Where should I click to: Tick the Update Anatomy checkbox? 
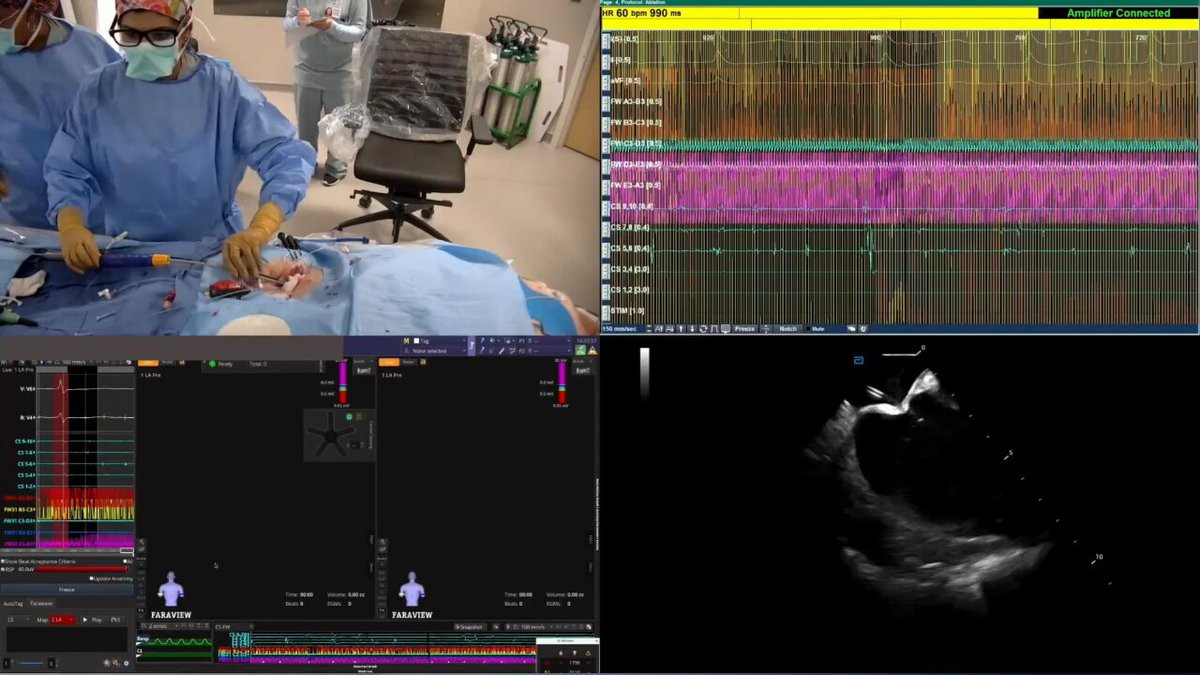coord(91,578)
